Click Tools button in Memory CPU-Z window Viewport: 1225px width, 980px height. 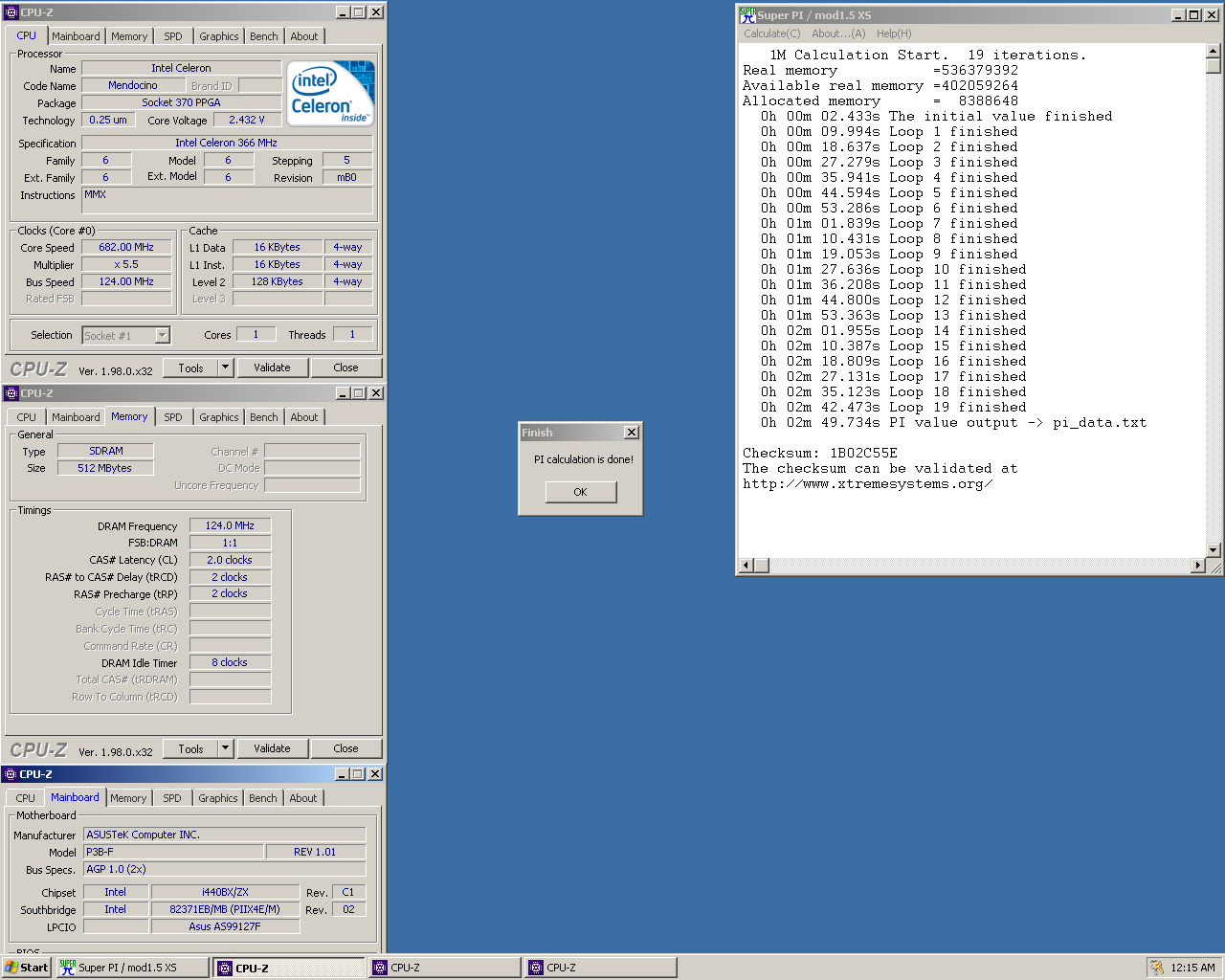click(190, 748)
